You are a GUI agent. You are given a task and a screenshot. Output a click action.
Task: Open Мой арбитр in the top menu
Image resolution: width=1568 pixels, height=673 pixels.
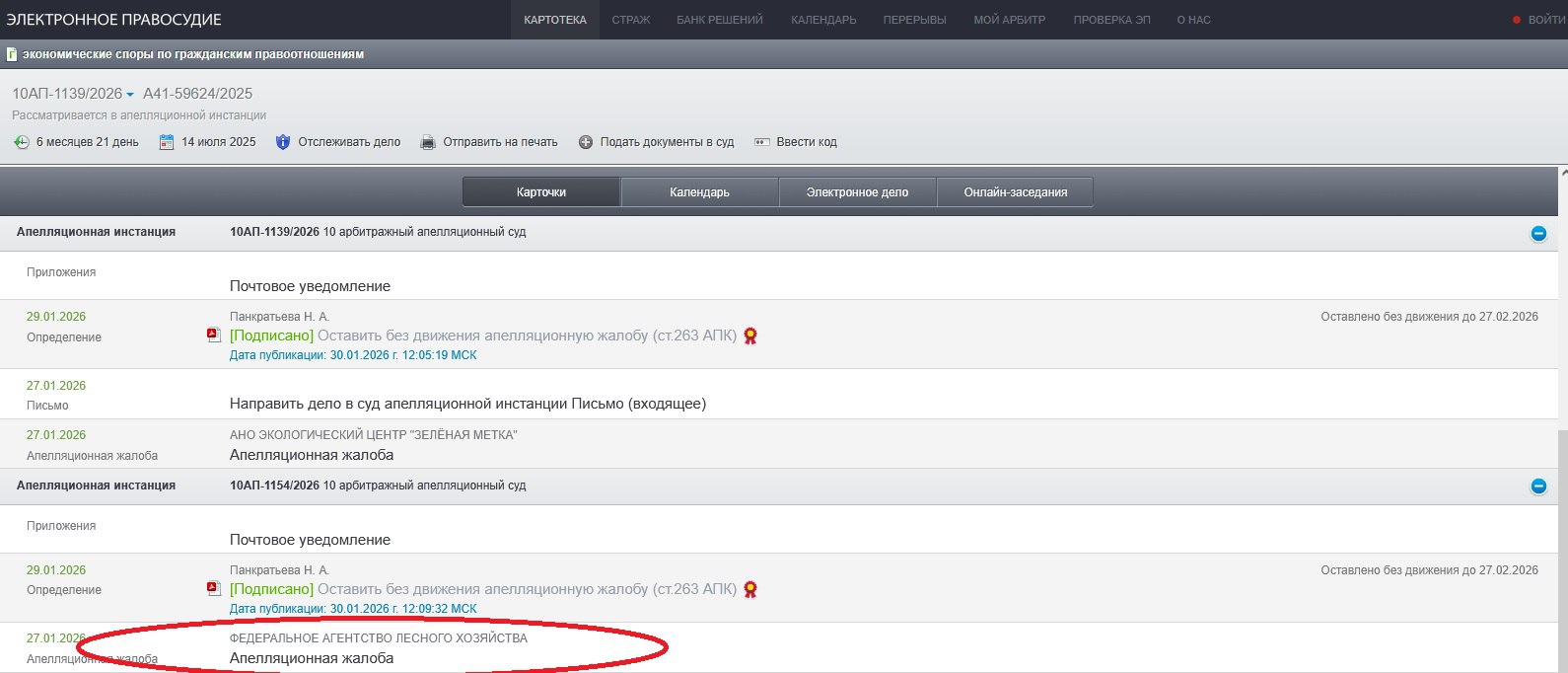[1009, 20]
